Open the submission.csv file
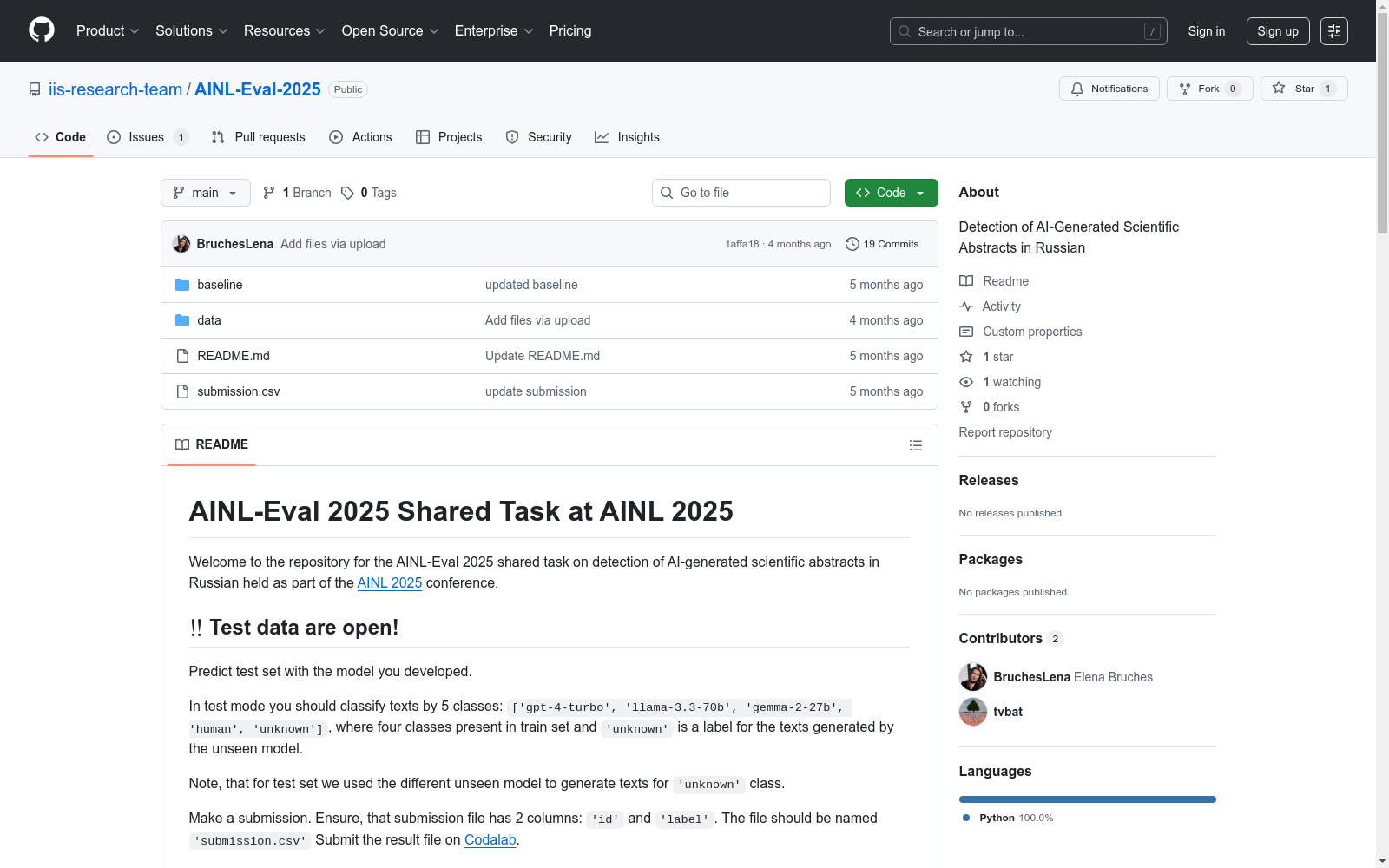 (239, 391)
